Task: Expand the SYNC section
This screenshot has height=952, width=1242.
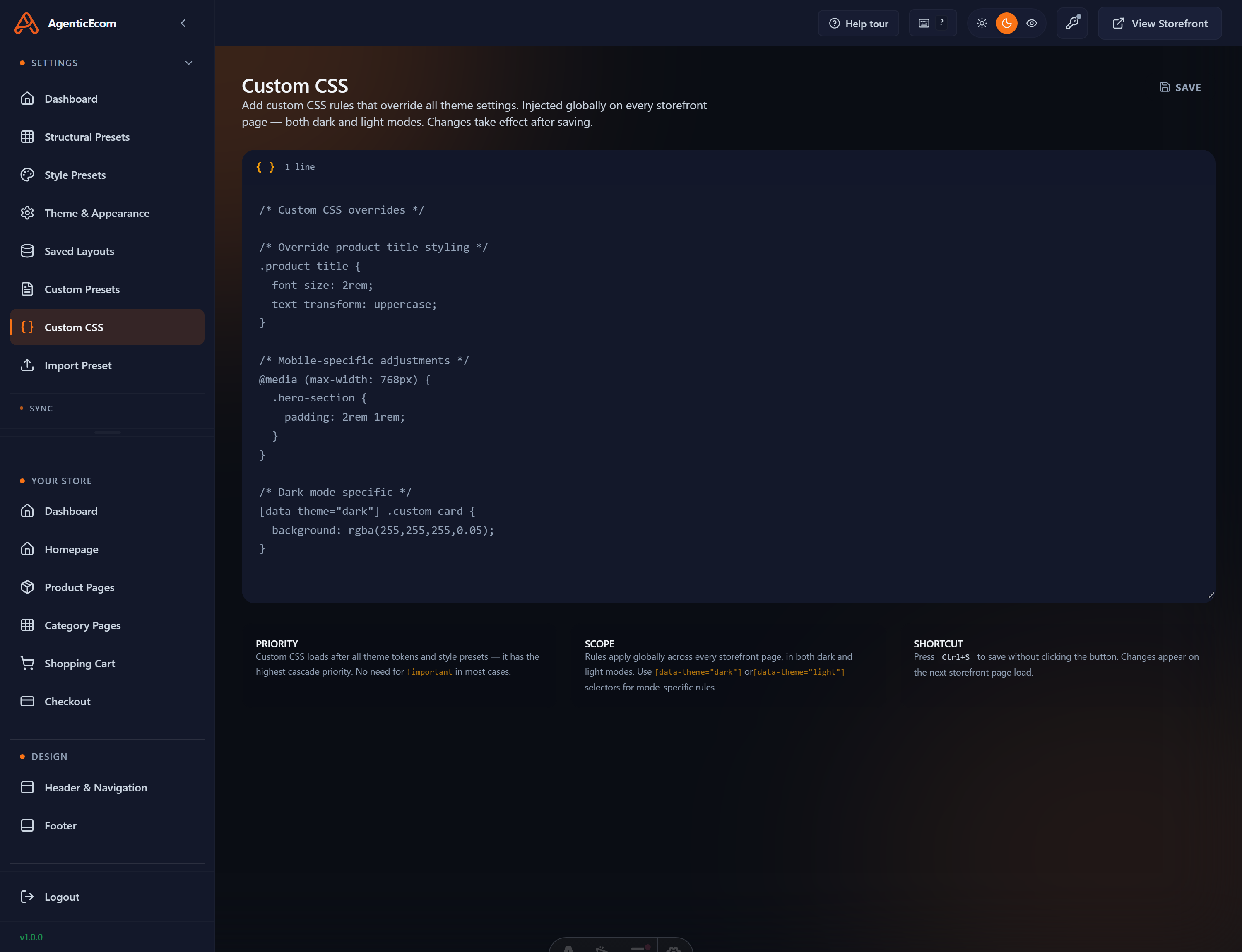Action: tap(41, 408)
